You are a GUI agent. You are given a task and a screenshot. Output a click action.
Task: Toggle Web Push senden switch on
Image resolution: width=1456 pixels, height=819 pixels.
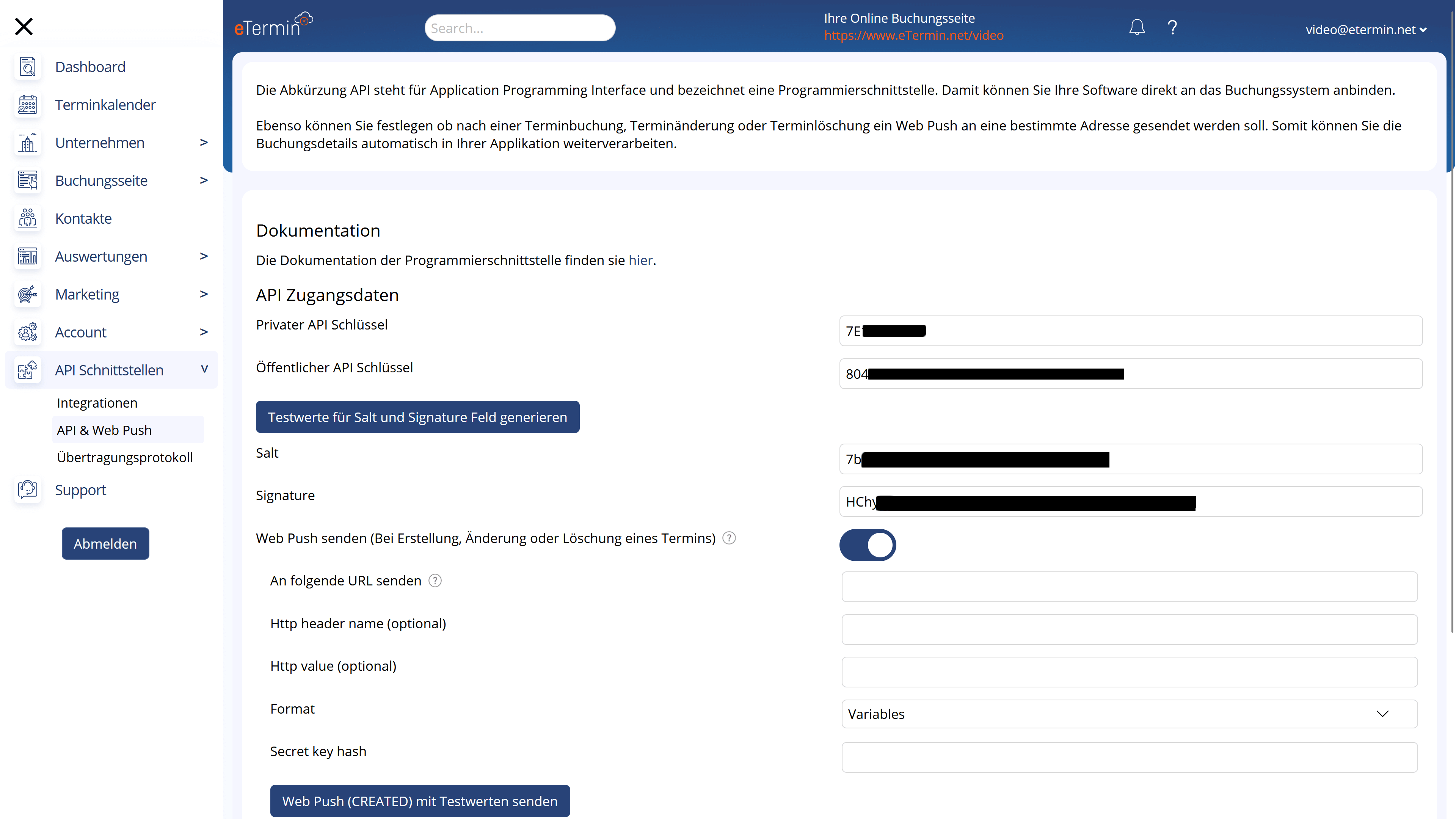(868, 545)
